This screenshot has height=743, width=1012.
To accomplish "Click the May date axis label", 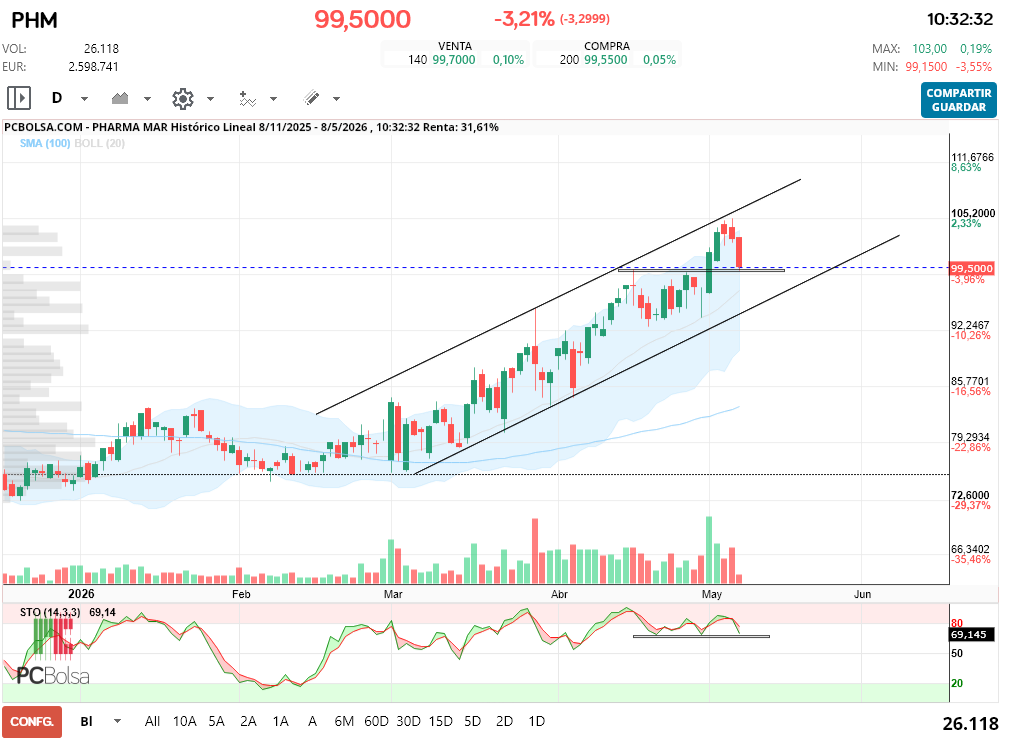I will click(x=712, y=594).
